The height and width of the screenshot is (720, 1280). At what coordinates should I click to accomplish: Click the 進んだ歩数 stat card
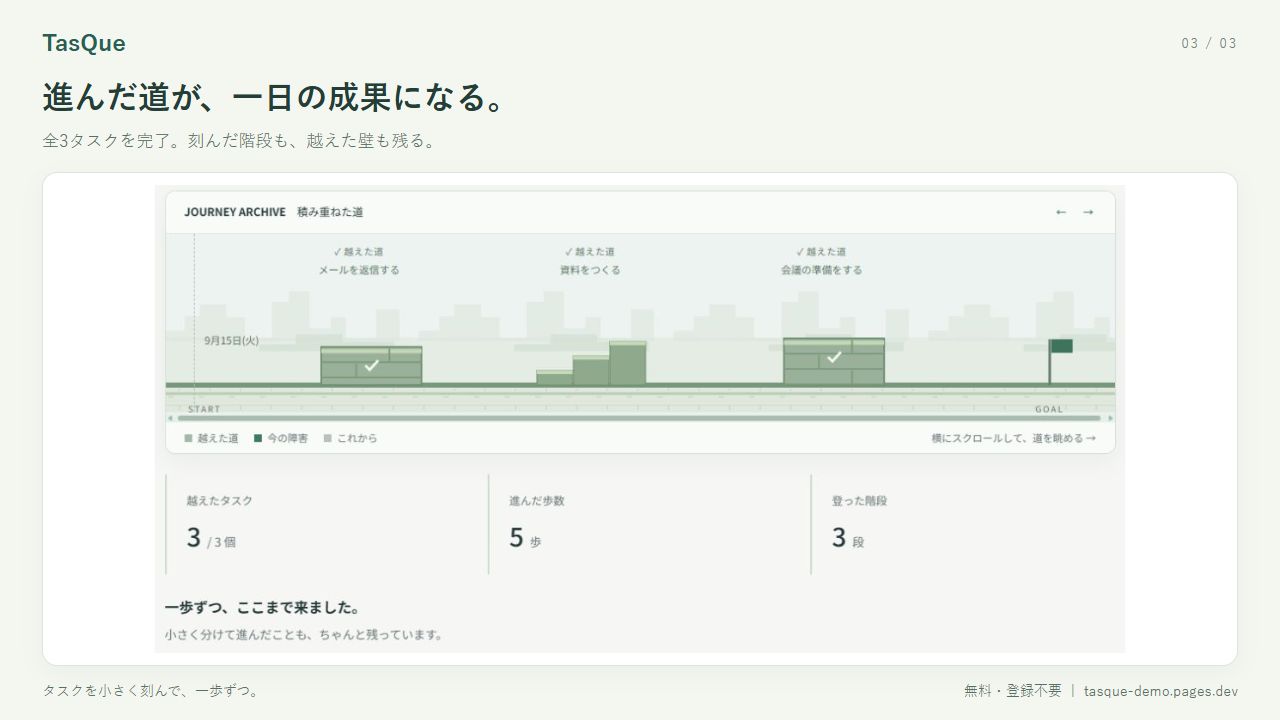click(x=649, y=524)
